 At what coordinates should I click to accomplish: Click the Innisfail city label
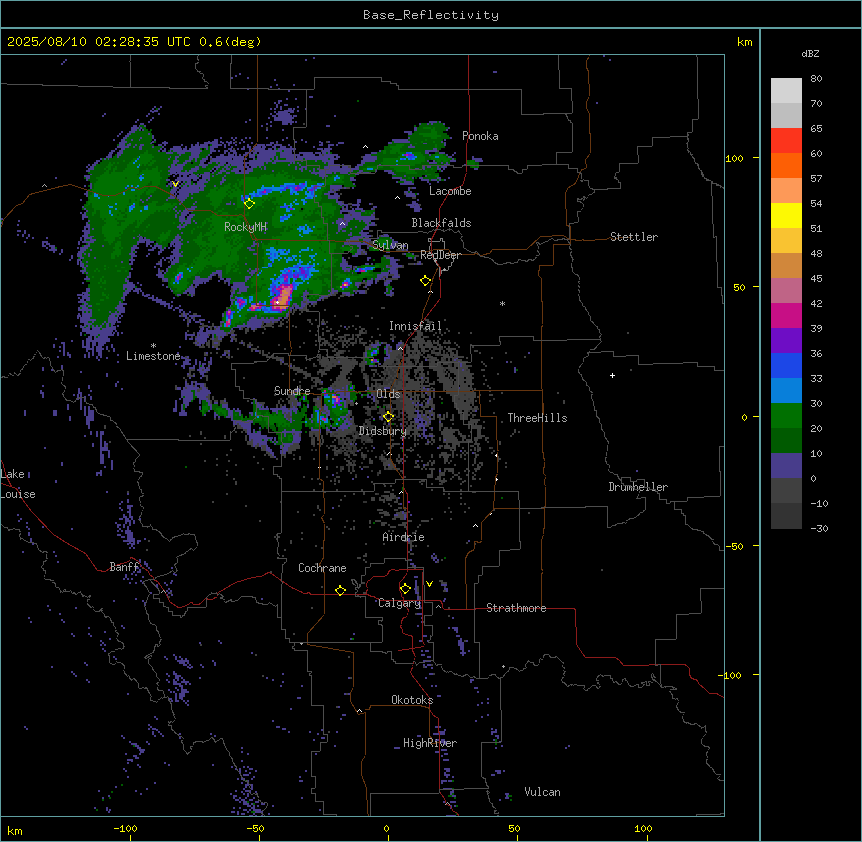(x=415, y=326)
